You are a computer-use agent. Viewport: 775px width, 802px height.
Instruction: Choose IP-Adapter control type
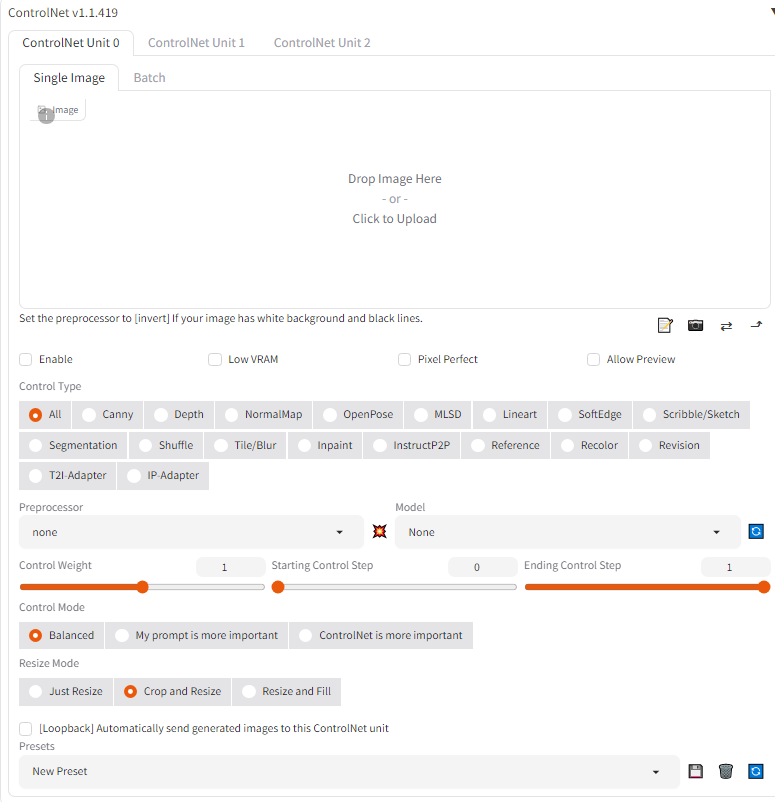[x=163, y=476]
